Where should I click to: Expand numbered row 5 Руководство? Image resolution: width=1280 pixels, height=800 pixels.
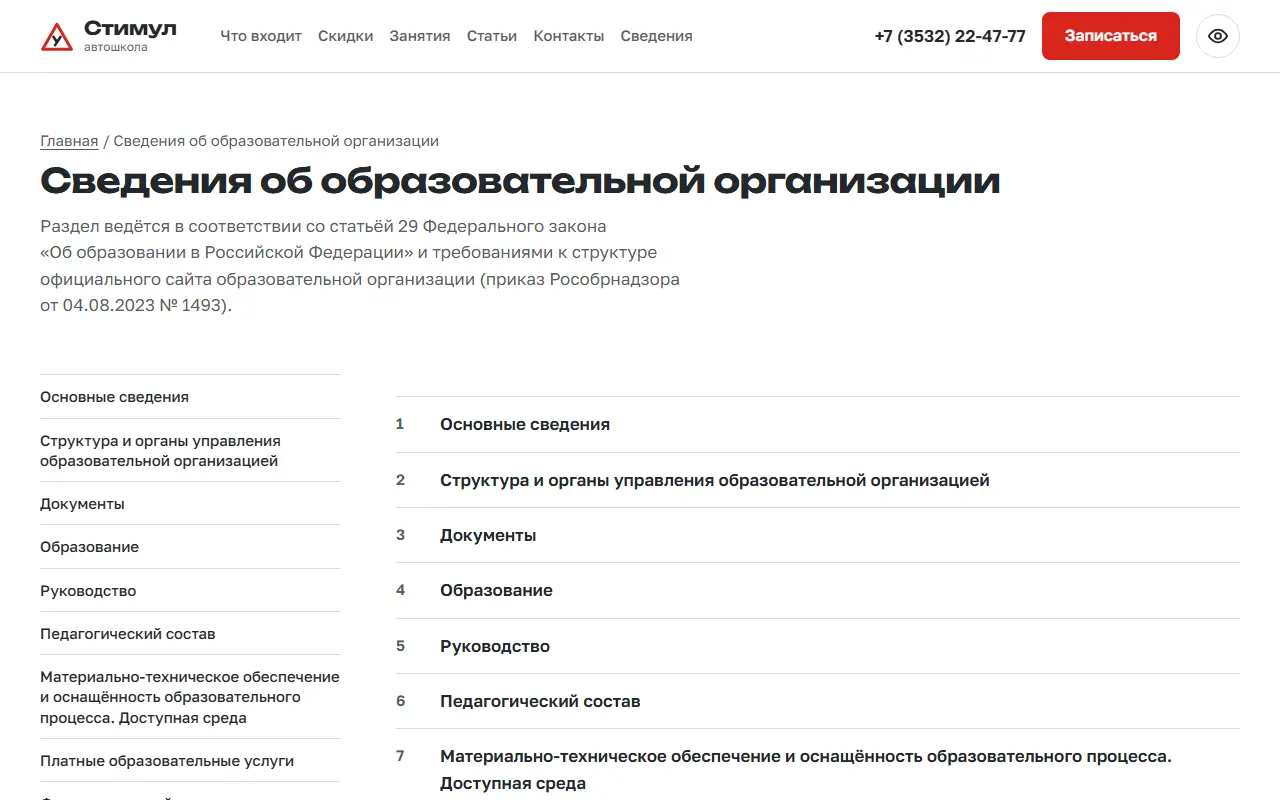[818, 646]
